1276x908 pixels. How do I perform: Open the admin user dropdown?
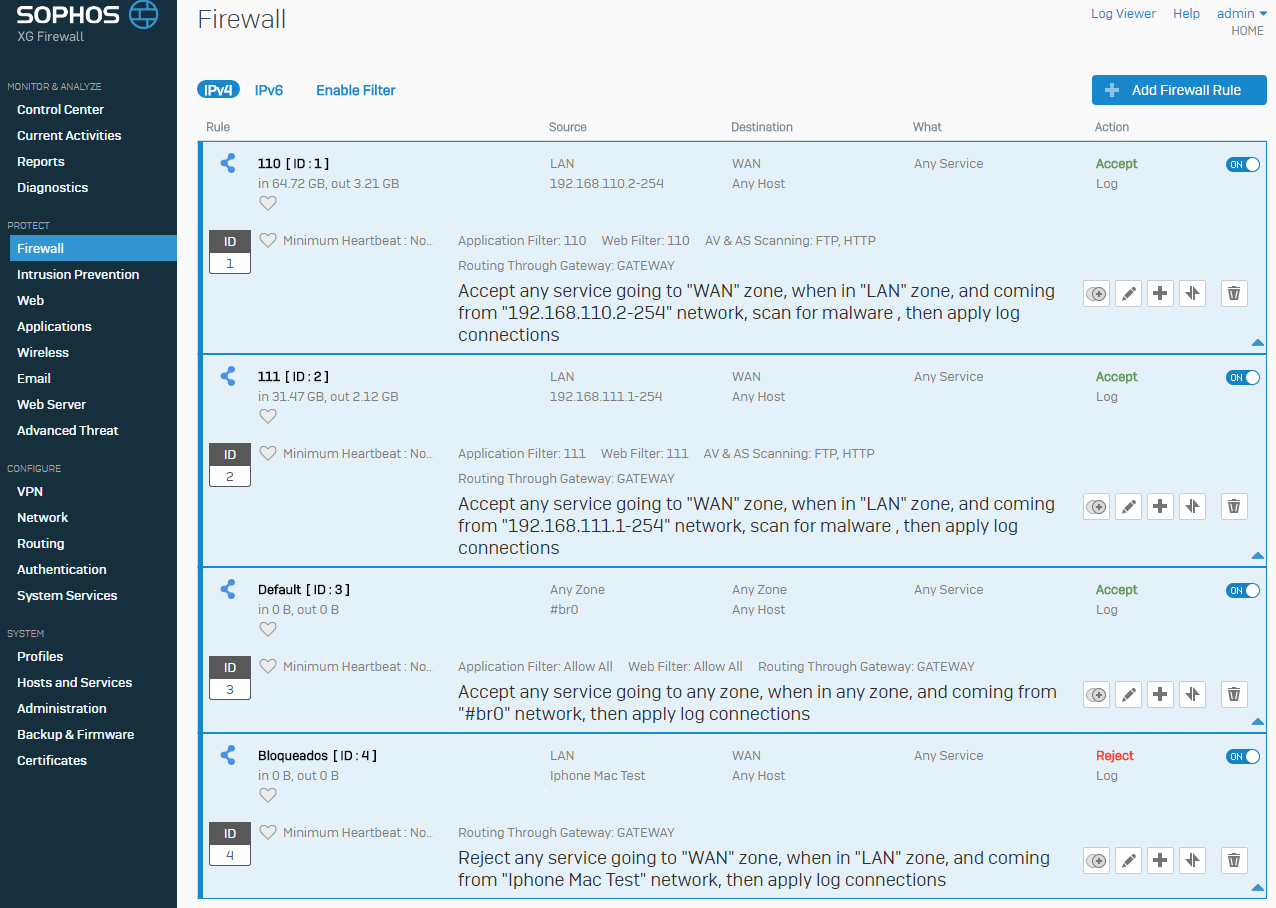pos(1242,14)
